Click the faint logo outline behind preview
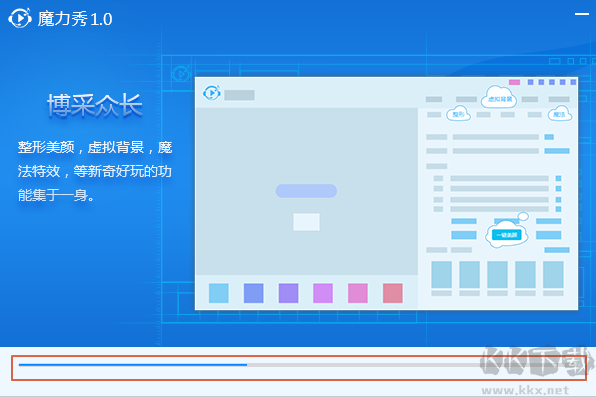The image size is (596, 397). pyautogui.click(x=181, y=74)
